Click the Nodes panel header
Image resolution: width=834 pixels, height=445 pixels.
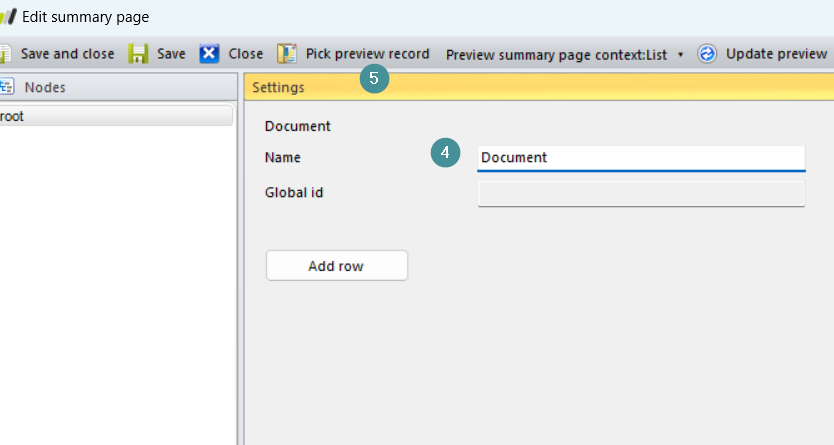[45, 87]
